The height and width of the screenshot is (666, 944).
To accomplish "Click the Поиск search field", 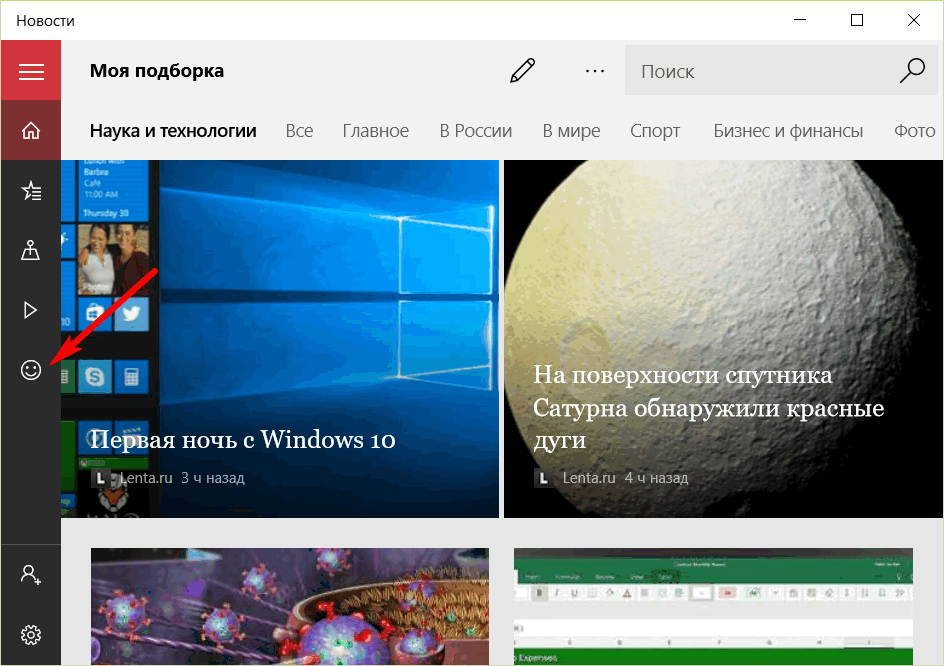I will tap(781, 70).
